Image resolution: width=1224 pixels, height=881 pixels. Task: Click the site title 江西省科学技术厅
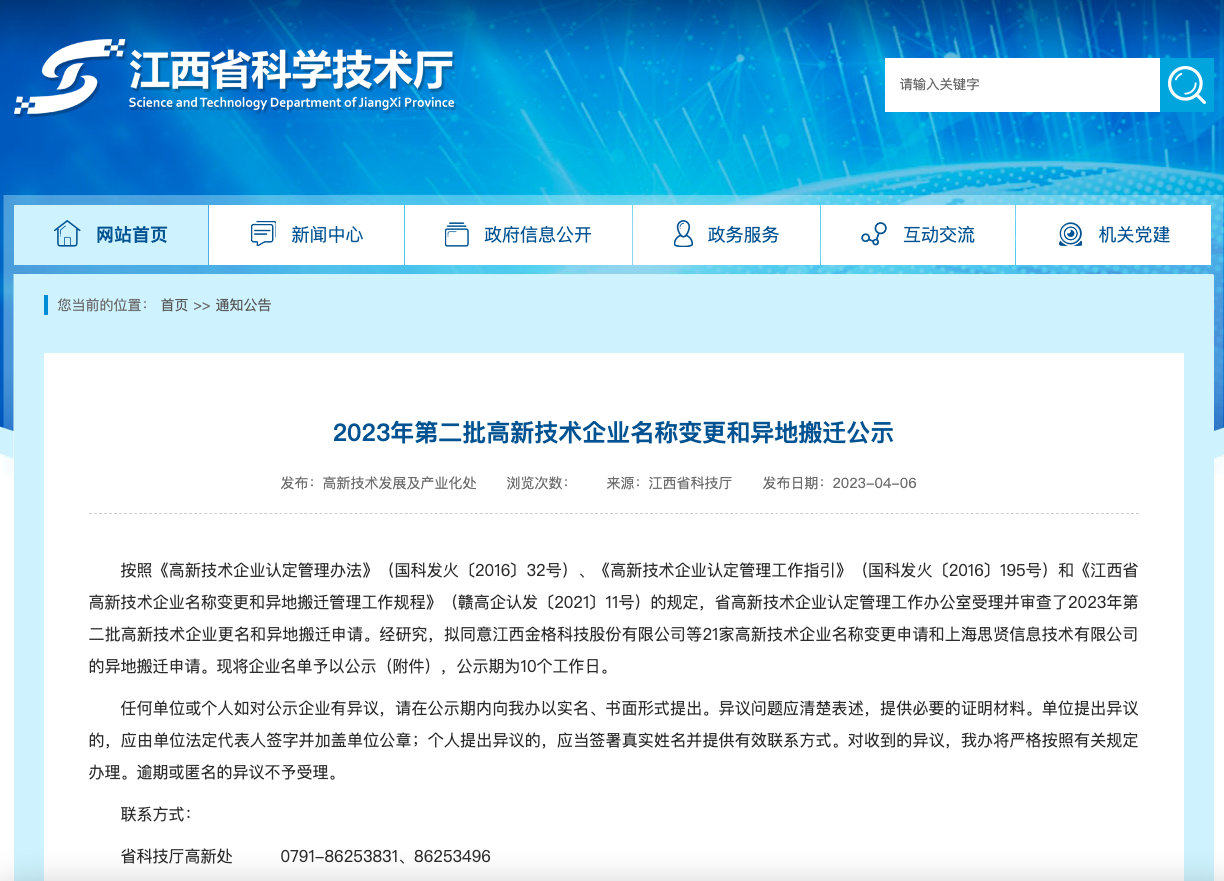(x=291, y=69)
